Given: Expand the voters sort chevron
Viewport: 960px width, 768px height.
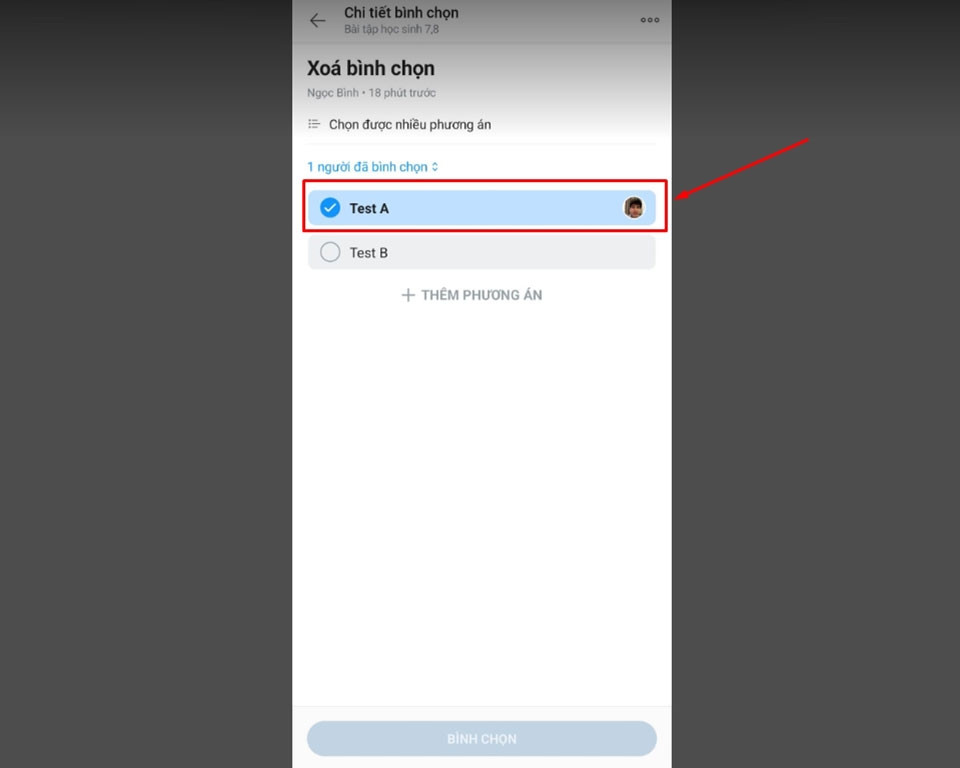Looking at the screenshot, I should 435,167.
